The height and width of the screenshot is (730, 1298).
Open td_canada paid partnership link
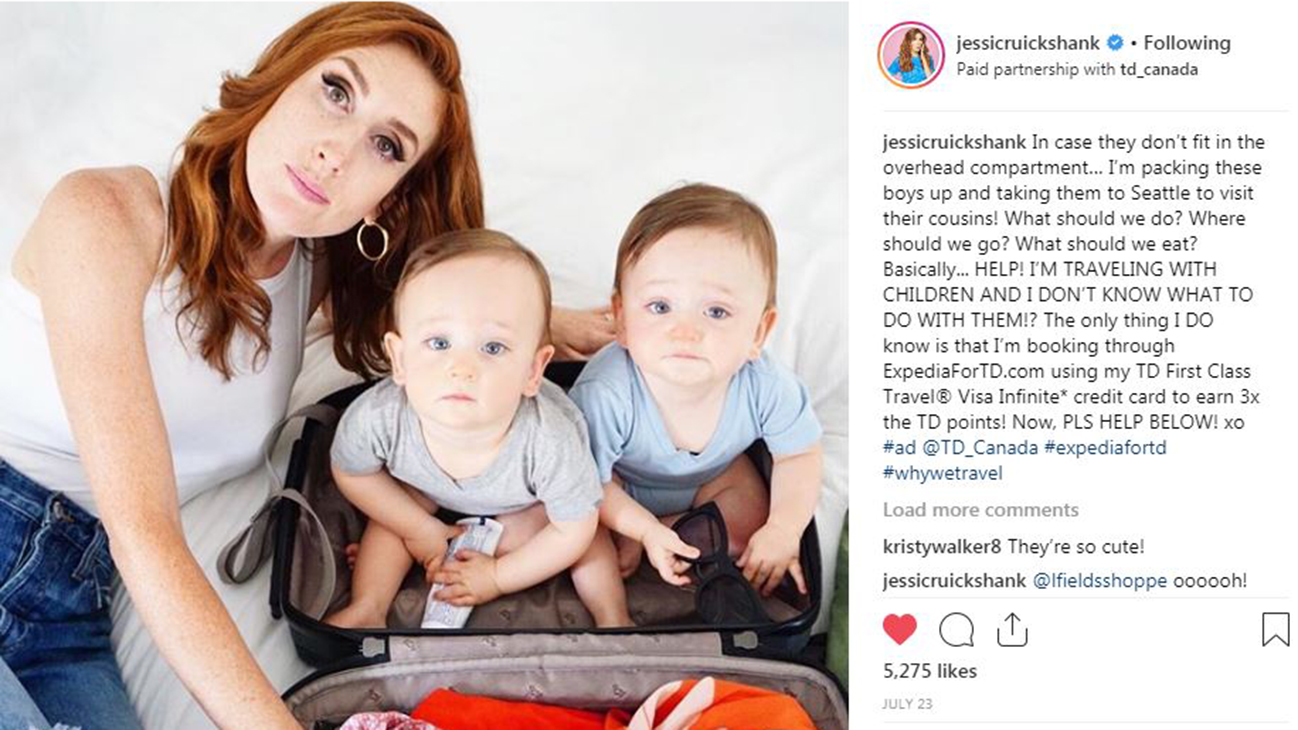point(1158,70)
